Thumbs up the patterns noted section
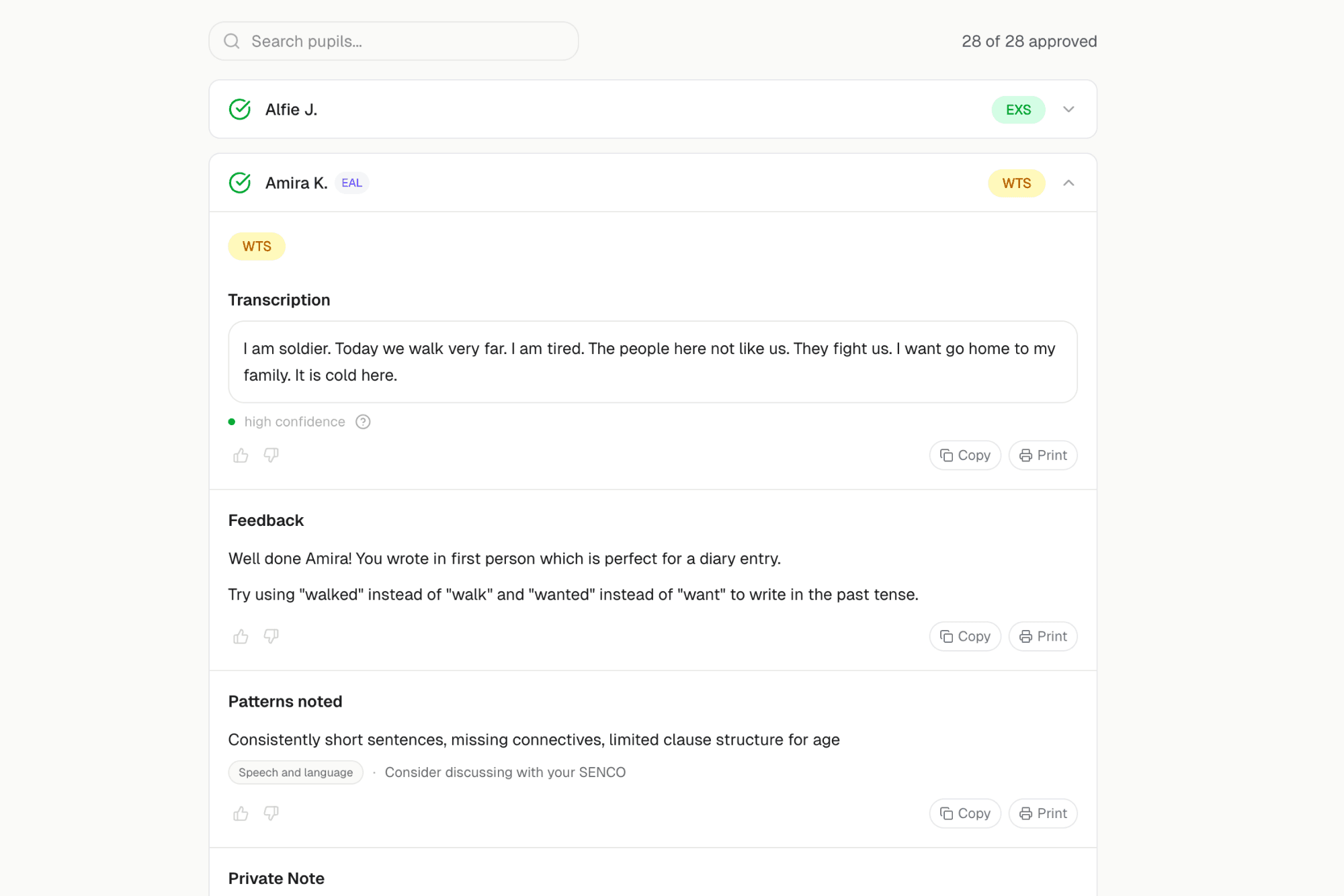 (x=240, y=813)
